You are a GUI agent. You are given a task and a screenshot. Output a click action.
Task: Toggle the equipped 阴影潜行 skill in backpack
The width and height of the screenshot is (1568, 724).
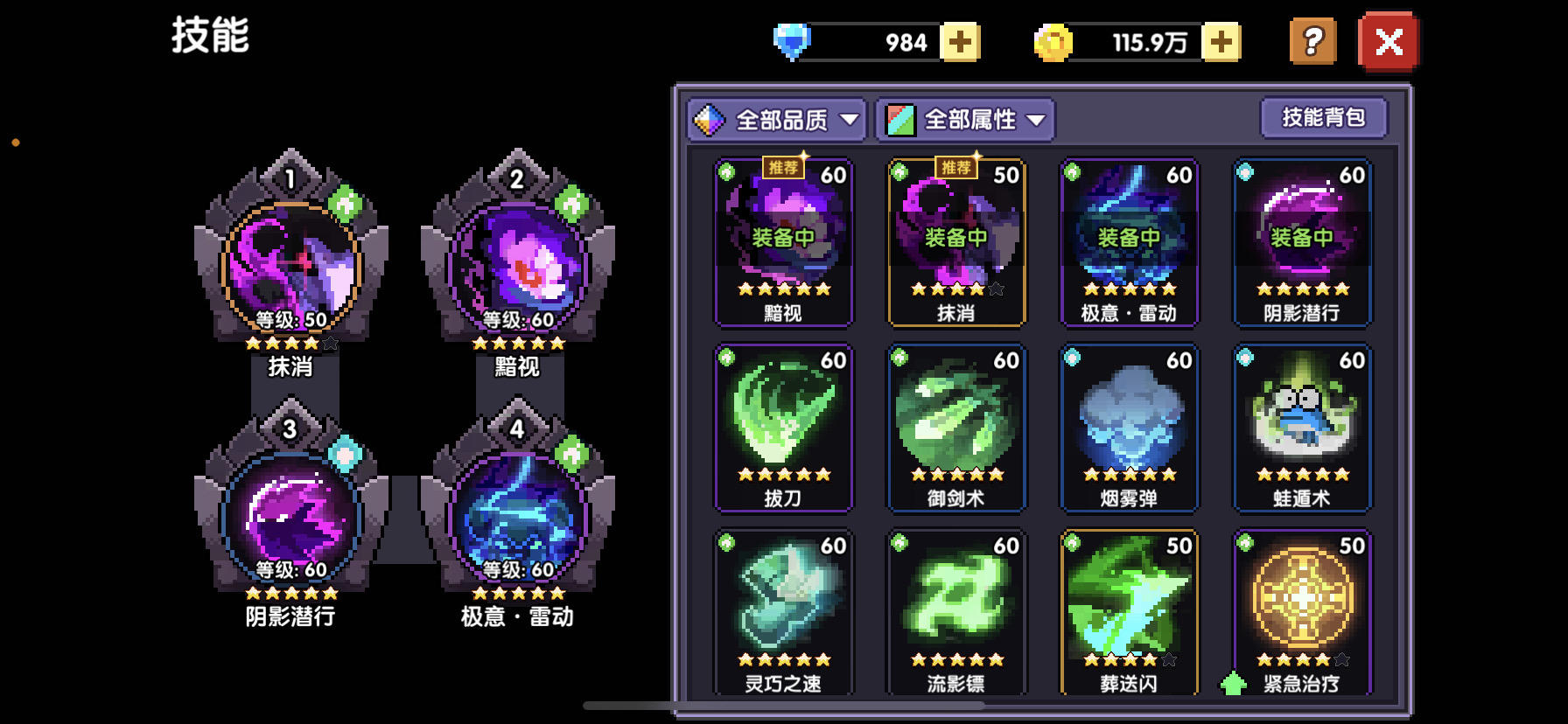tap(1302, 242)
